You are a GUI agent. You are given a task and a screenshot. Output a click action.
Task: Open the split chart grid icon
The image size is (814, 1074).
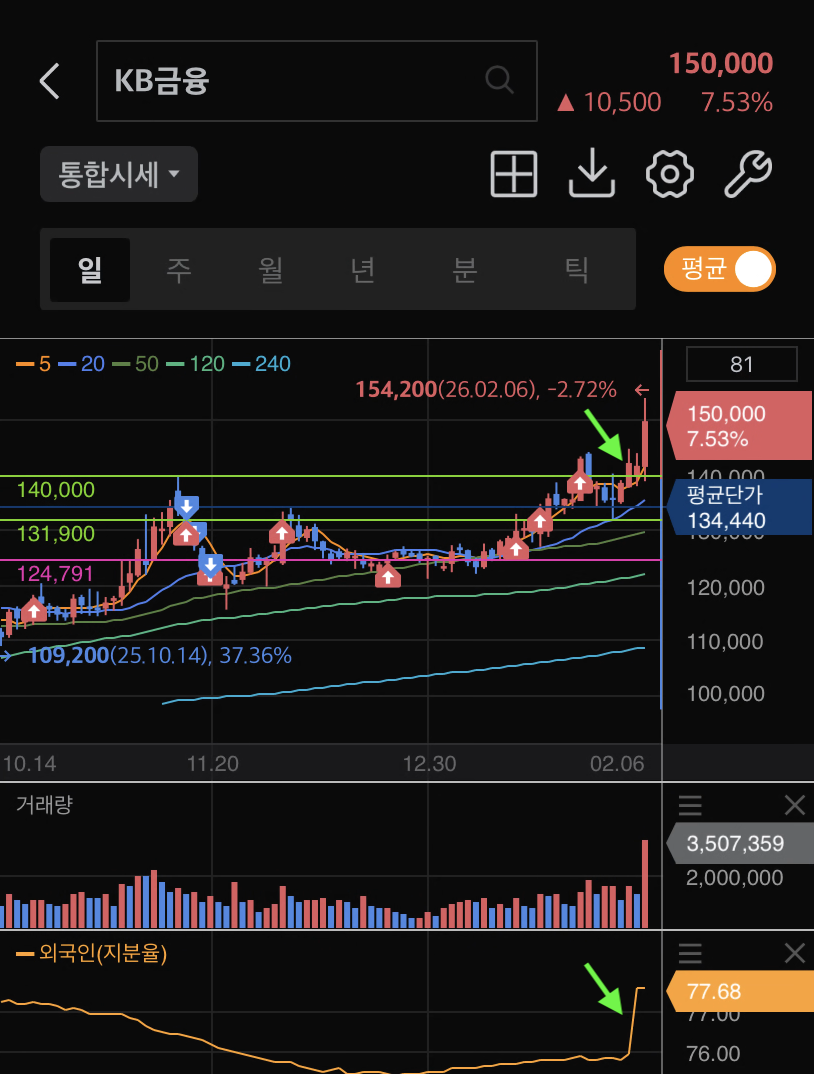point(514,174)
